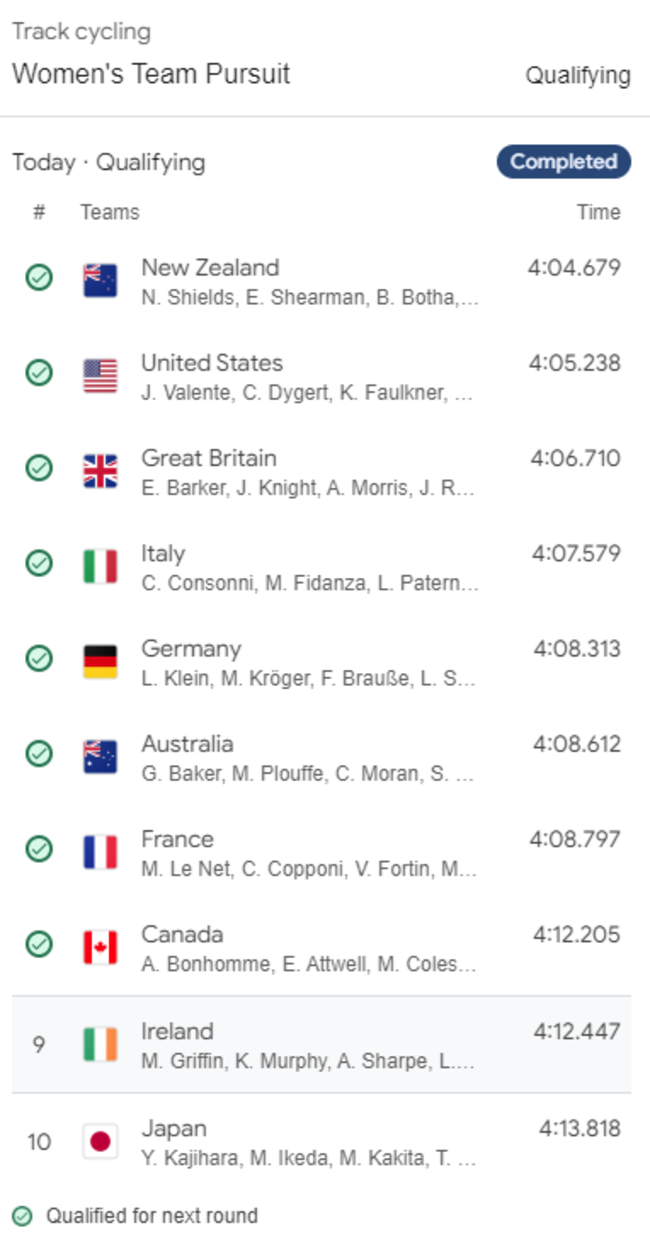The width and height of the screenshot is (650, 1240).
Task: Click the Italy flag icon
Action: click(100, 566)
